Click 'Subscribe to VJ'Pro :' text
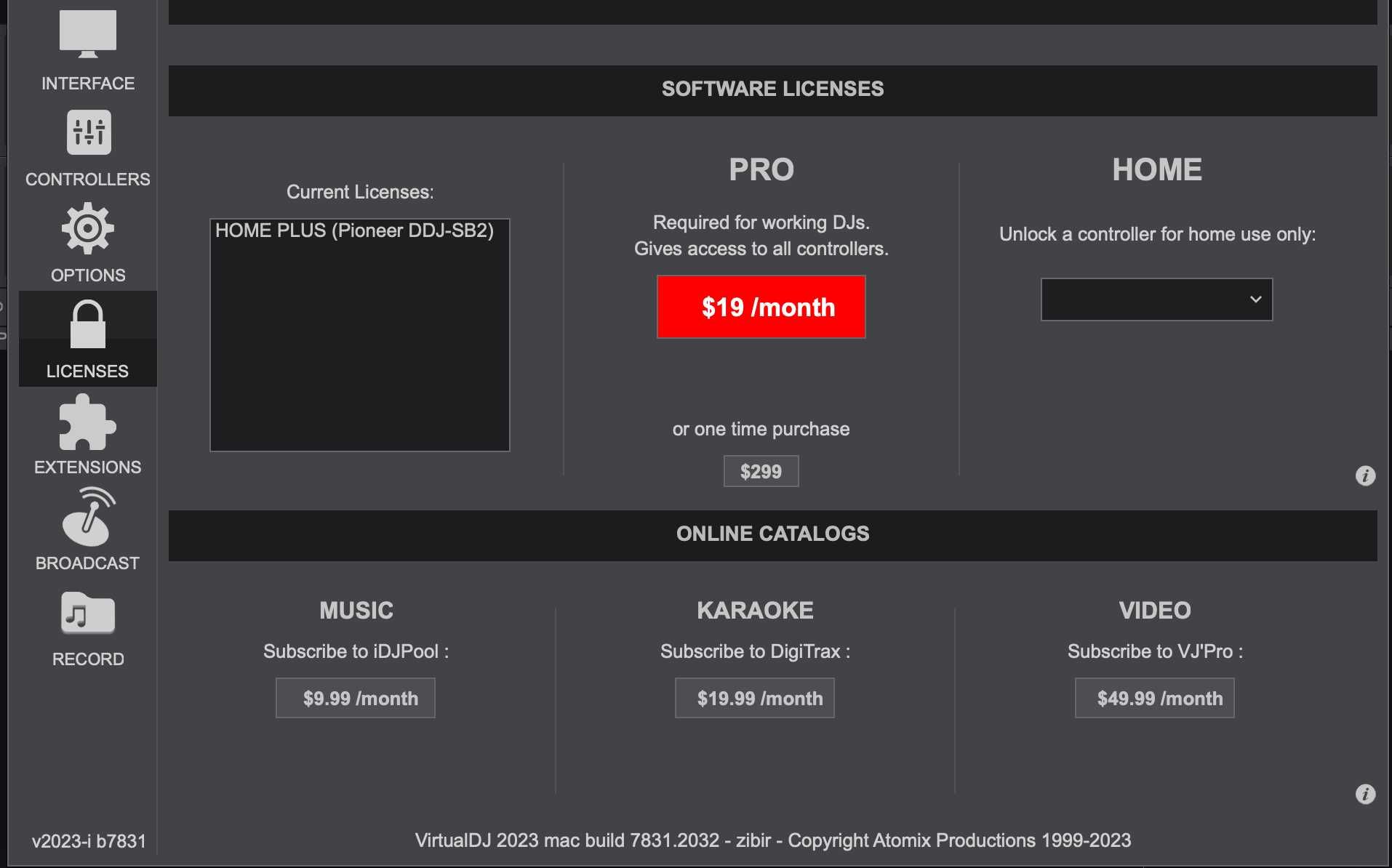This screenshot has width=1392, height=868. point(1155,651)
